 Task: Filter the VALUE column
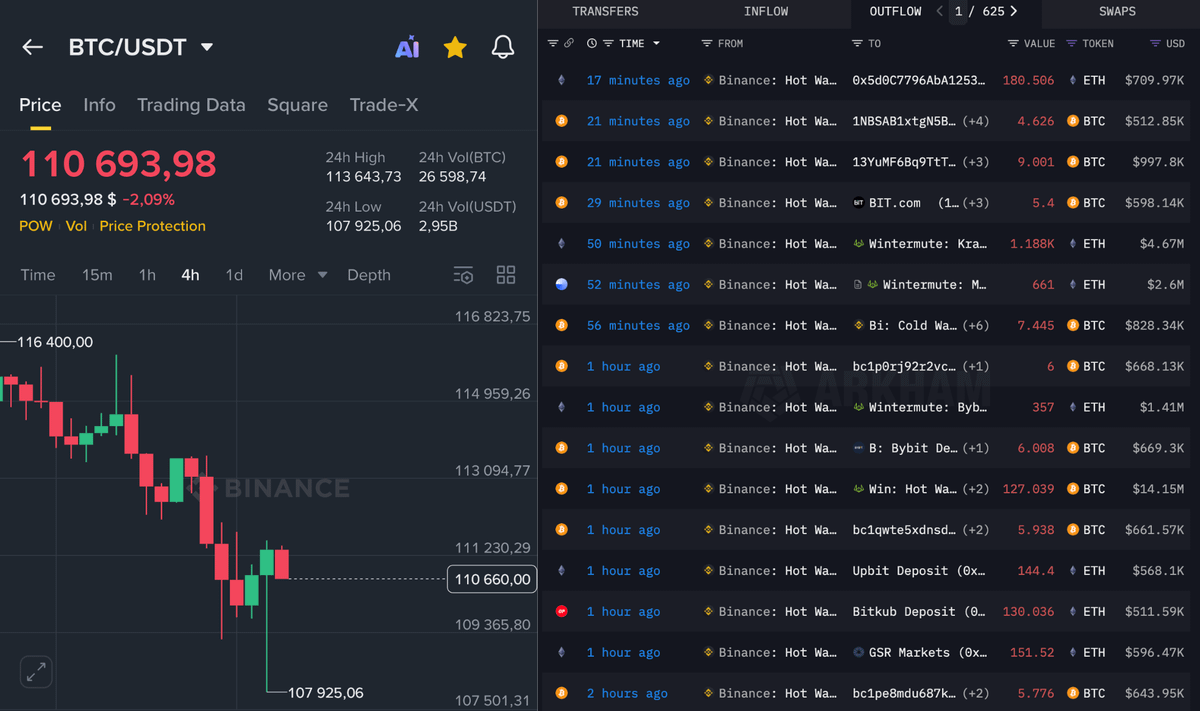1014,44
